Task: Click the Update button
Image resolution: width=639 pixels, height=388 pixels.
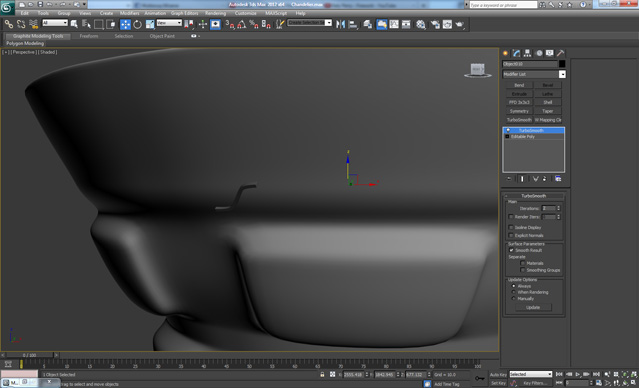Action: pyautogui.click(x=533, y=307)
